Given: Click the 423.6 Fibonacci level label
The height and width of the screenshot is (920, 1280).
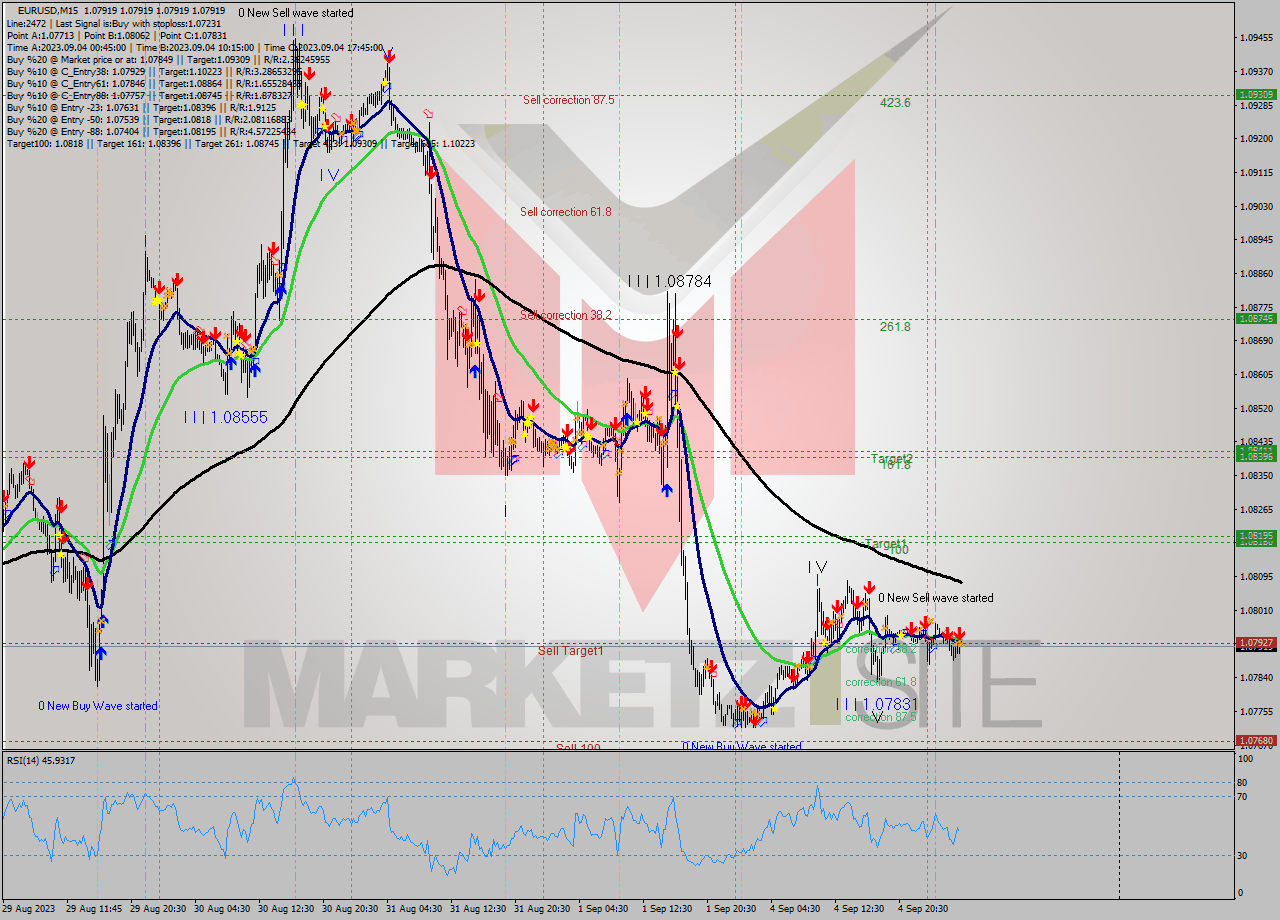Looking at the screenshot, I should click(x=895, y=102).
